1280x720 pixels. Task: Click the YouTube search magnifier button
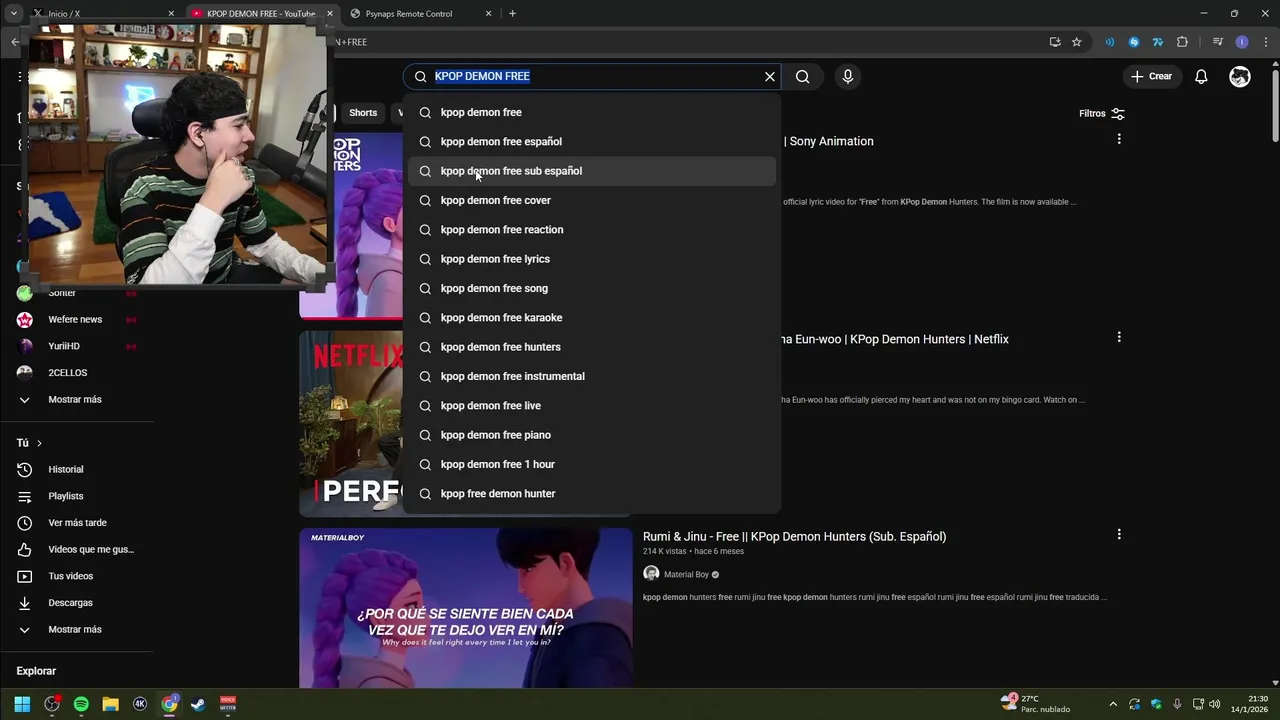[x=803, y=76]
